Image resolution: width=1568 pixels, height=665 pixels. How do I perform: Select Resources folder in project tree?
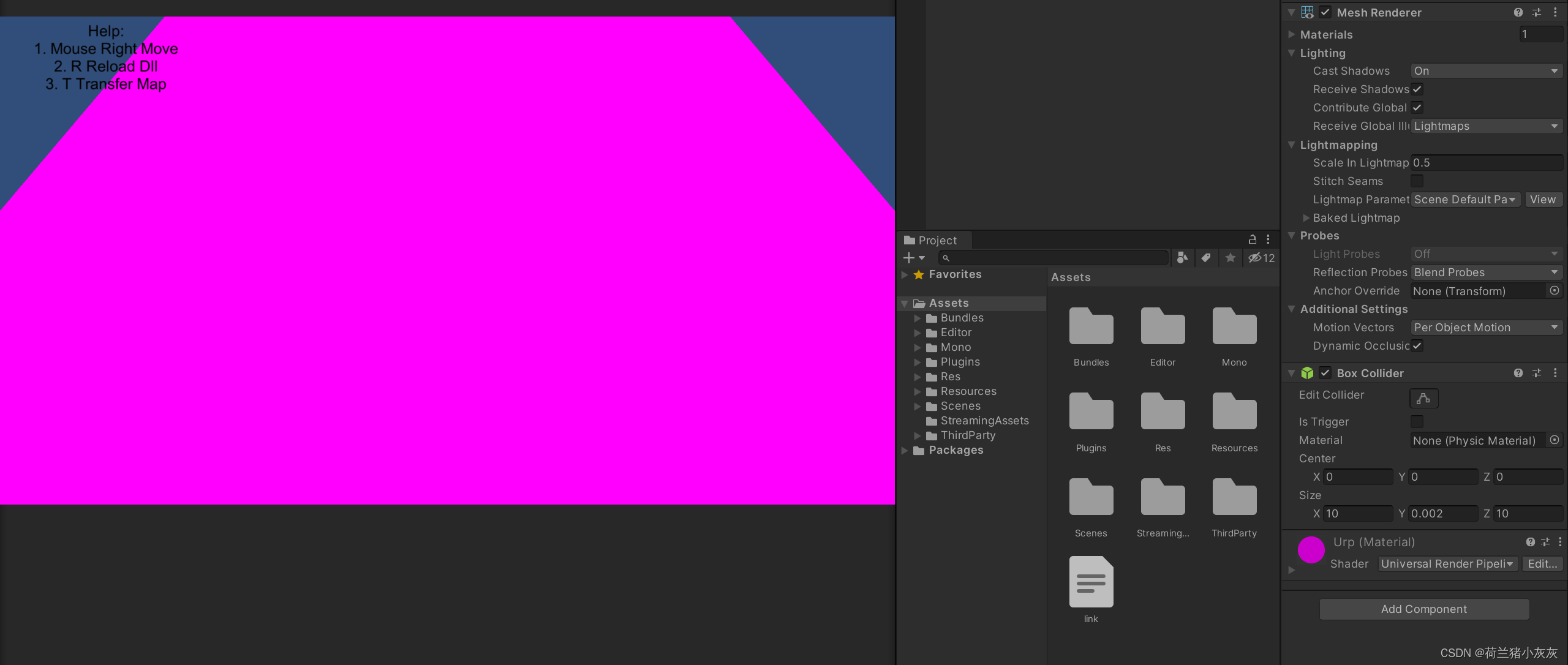pyautogui.click(x=968, y=391)
